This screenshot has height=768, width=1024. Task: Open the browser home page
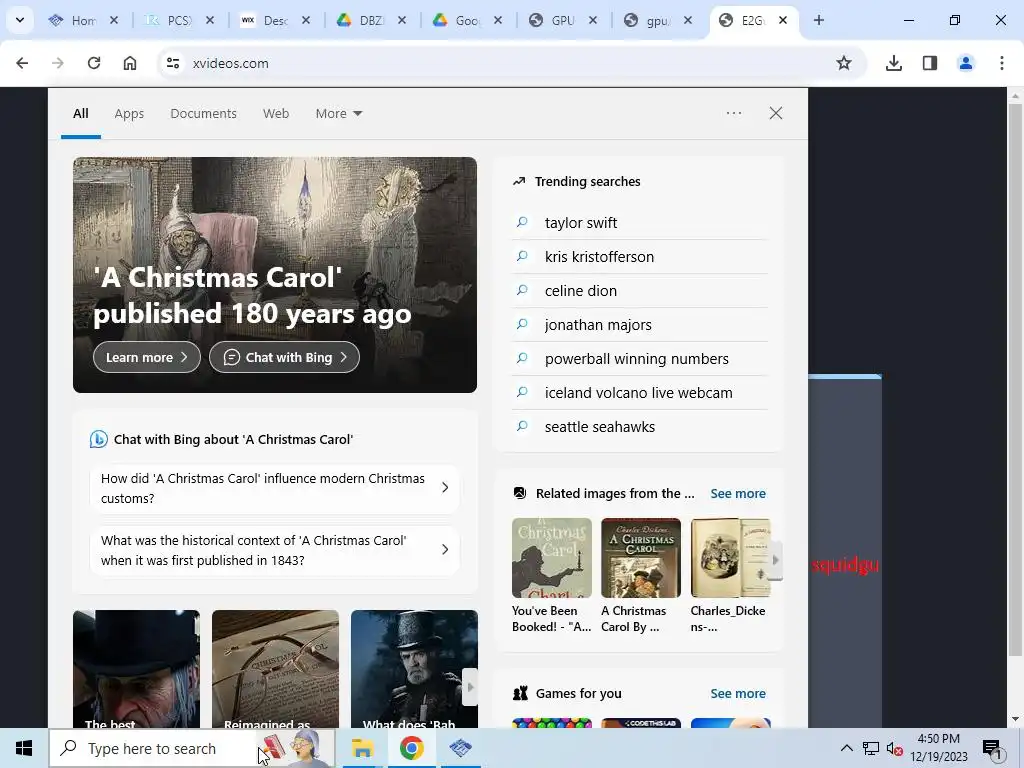pyautogui.click(x=130, y=63)
